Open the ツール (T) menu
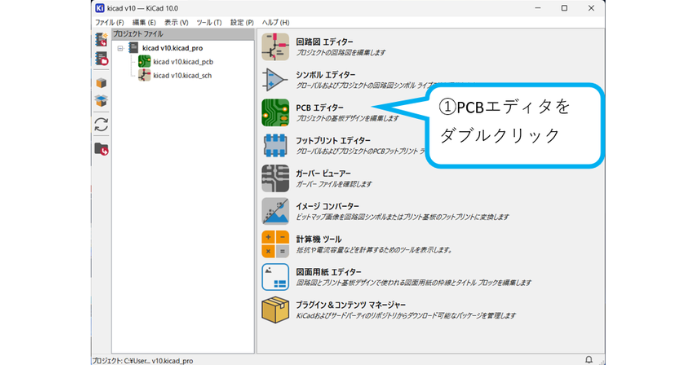The width and height of the screenshot is (698, 365). click(x=209, y=22)
